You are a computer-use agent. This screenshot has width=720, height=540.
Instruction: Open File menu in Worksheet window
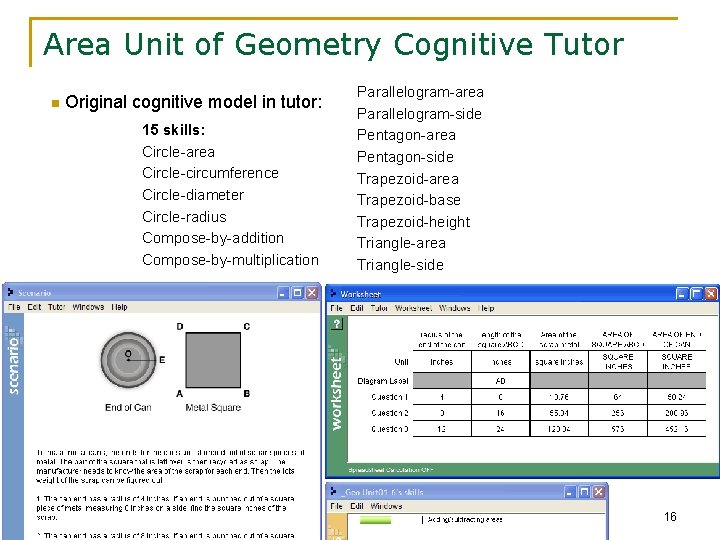pyautogui.click(x=337, y=308)
